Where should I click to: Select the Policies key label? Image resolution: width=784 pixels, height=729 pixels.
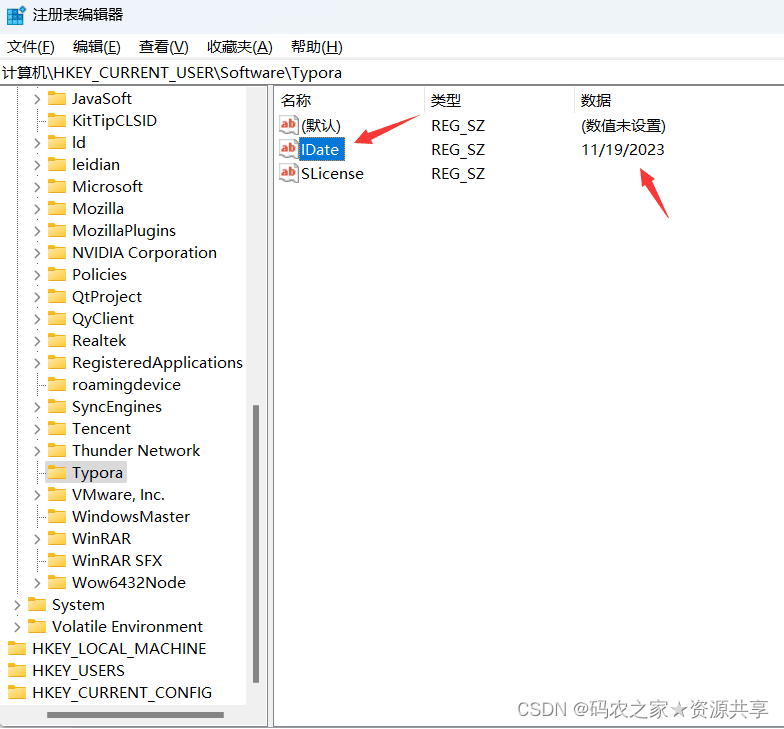pos(100,275)
